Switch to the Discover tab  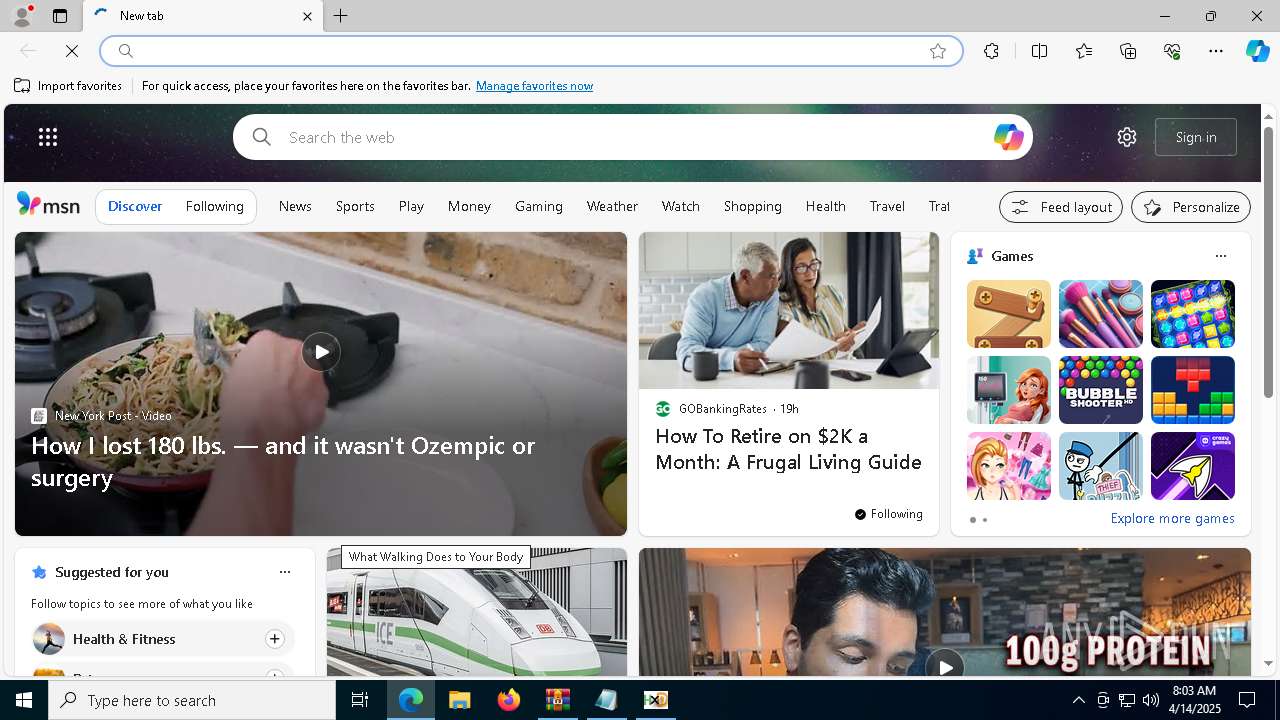(135, 206)
